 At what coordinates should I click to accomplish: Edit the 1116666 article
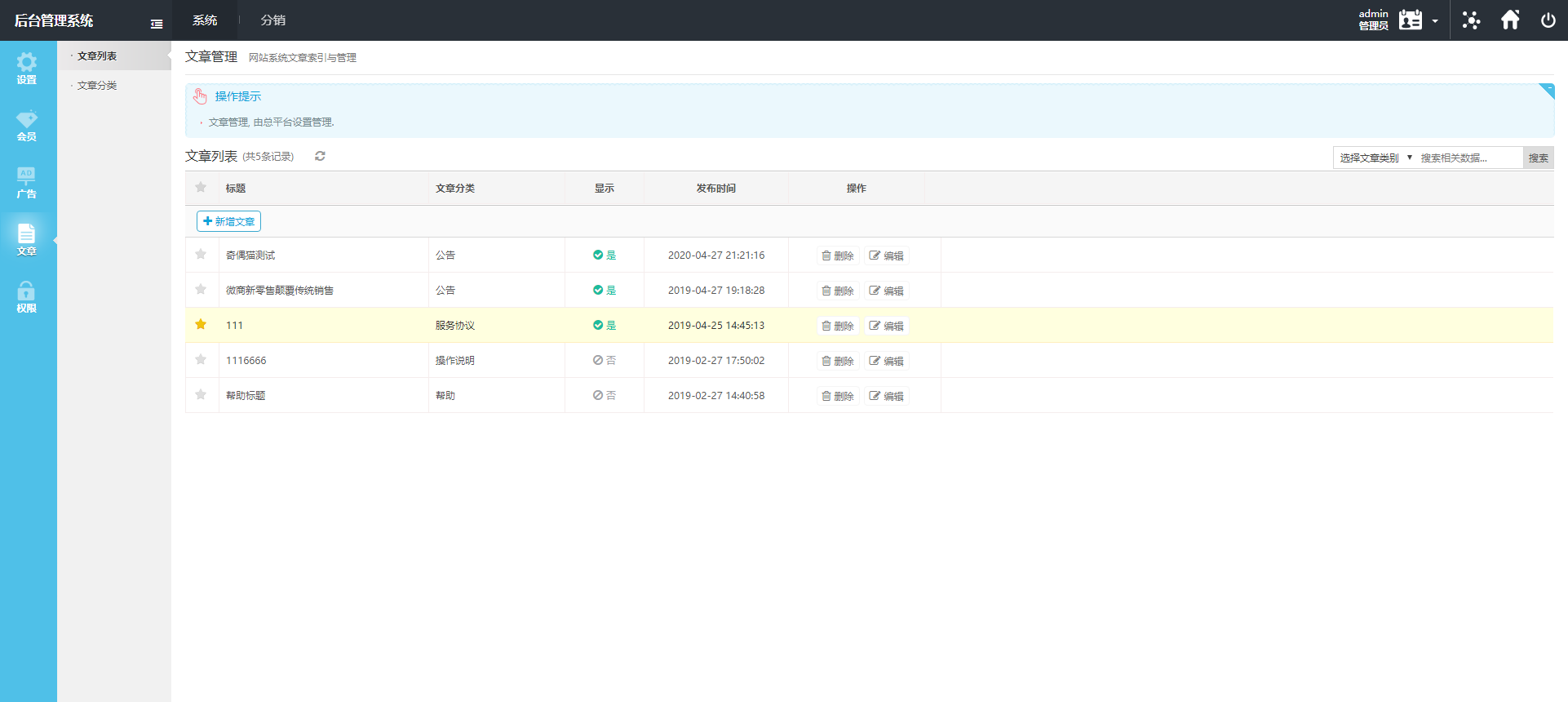coord(887,361)
